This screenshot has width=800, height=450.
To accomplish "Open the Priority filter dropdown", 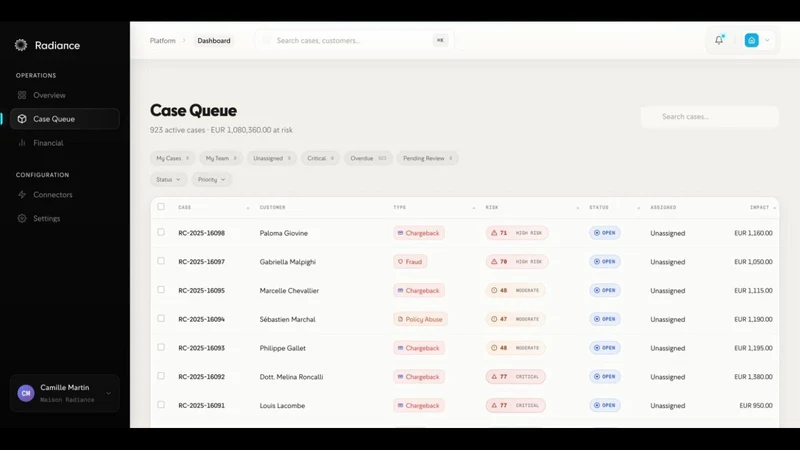I will coord(211,180).
